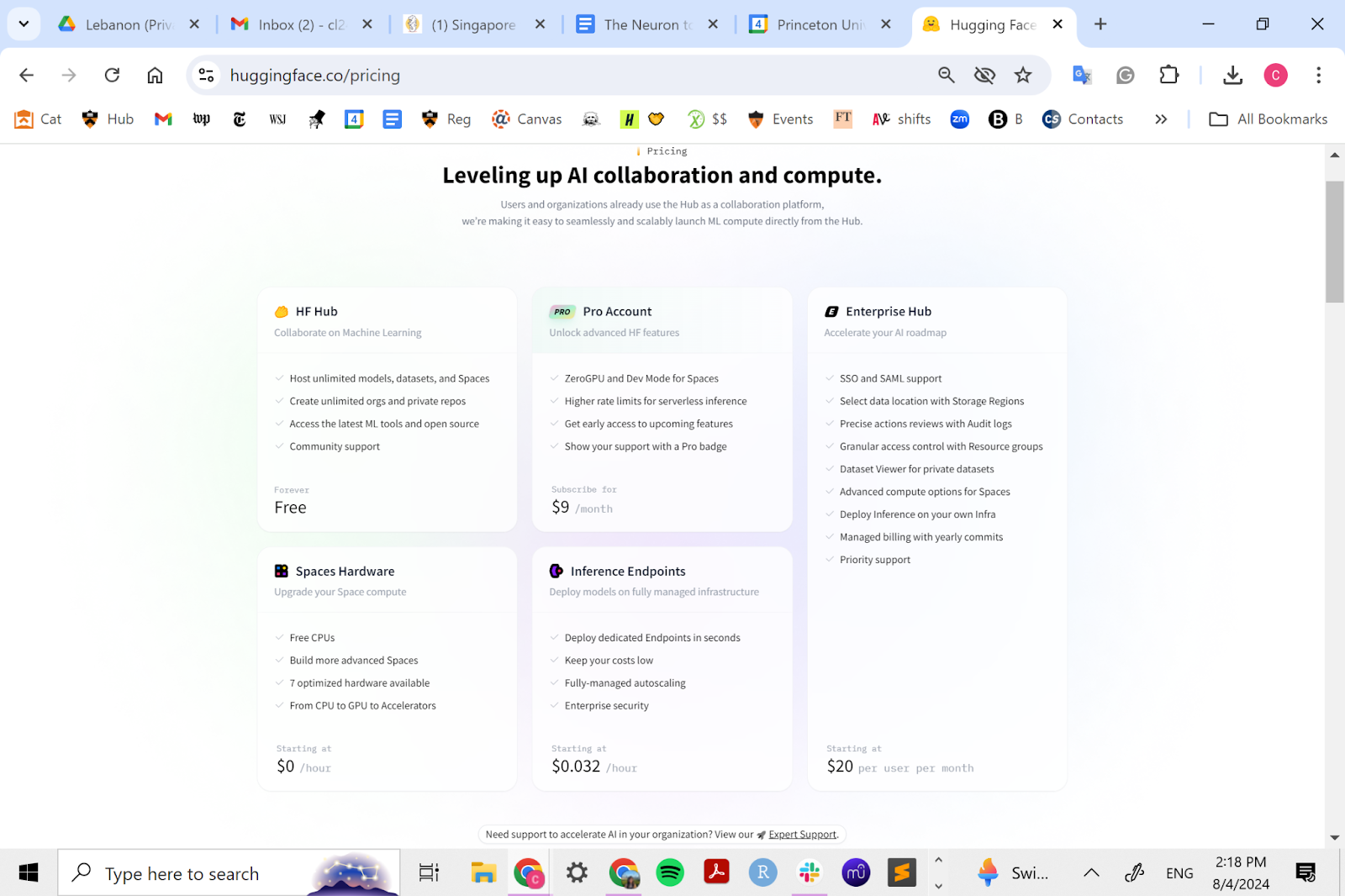View site information for huggingface.co
Screen dimensions: 1345x896
(x=206, y=76)
